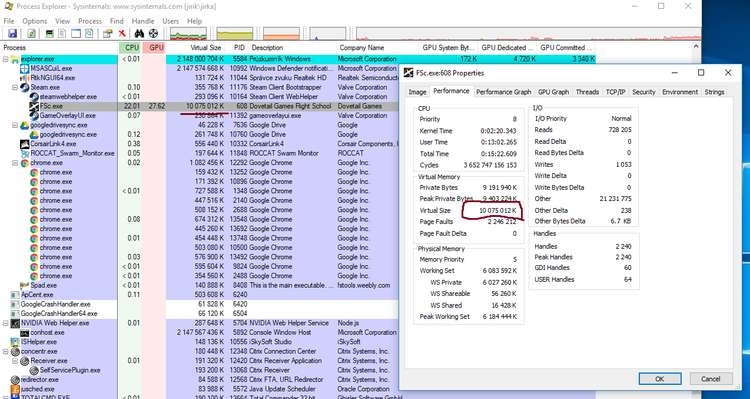Sort by the PID column header
This screenshot has width=750, height=399.
point(237,47)
